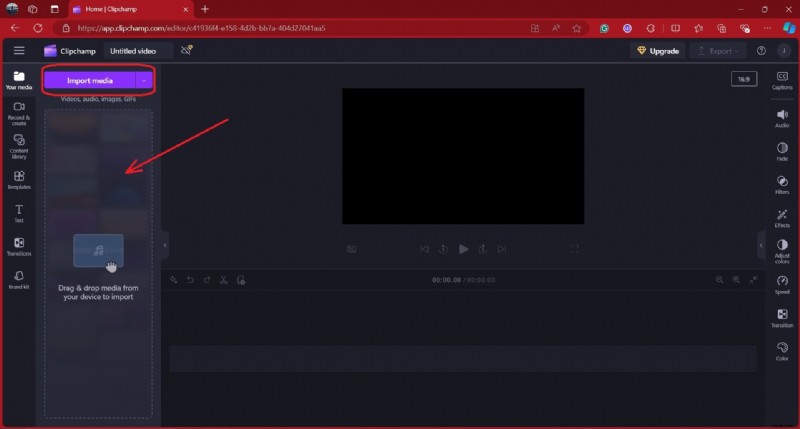Open the Transition panel in right sidebar
Viewport: 800px width, 429px height.
point(782,318)
